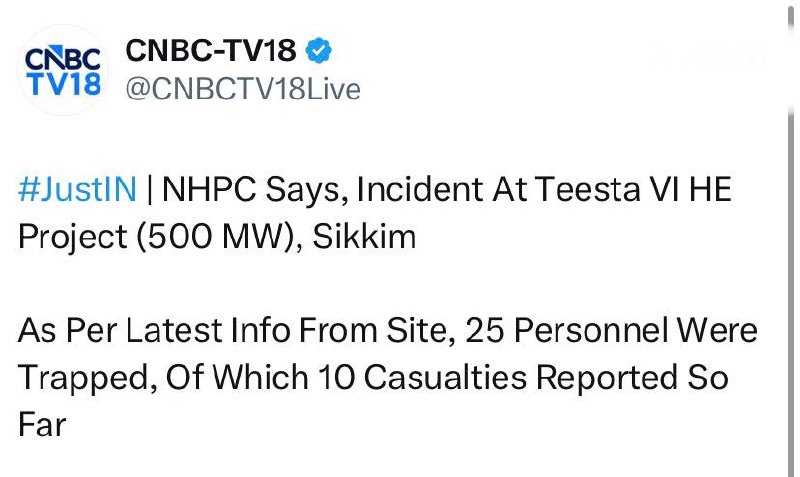
Task: Click the "10 Casualties" figure
Action: pos(422,378)
